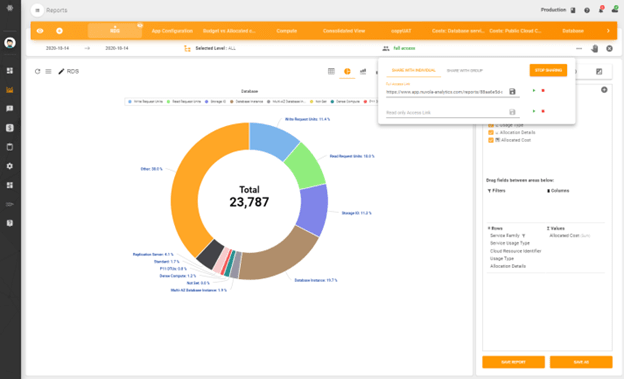Open notifications bell icon in header

point(601,10)
